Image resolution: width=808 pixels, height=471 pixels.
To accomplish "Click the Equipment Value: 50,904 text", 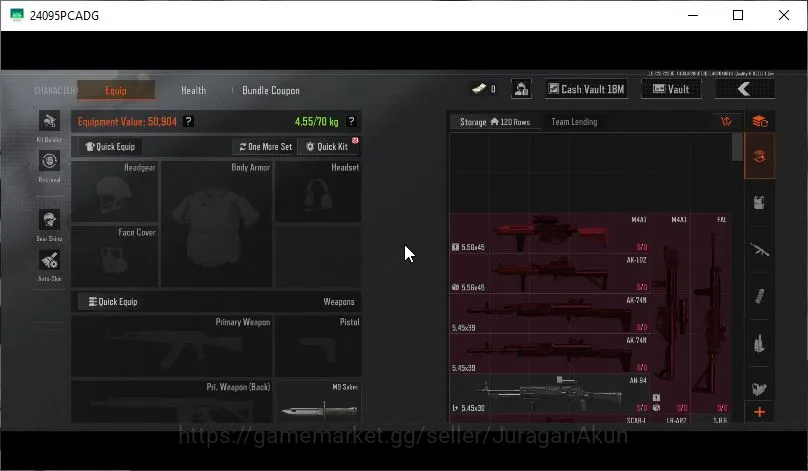I will (x=127, y=122).
